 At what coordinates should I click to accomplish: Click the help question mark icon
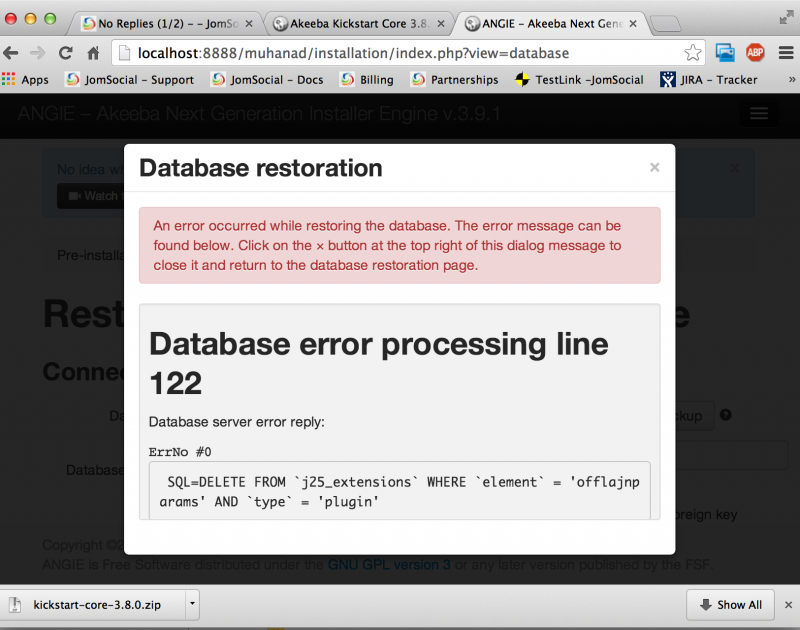(x=726, y=415)
